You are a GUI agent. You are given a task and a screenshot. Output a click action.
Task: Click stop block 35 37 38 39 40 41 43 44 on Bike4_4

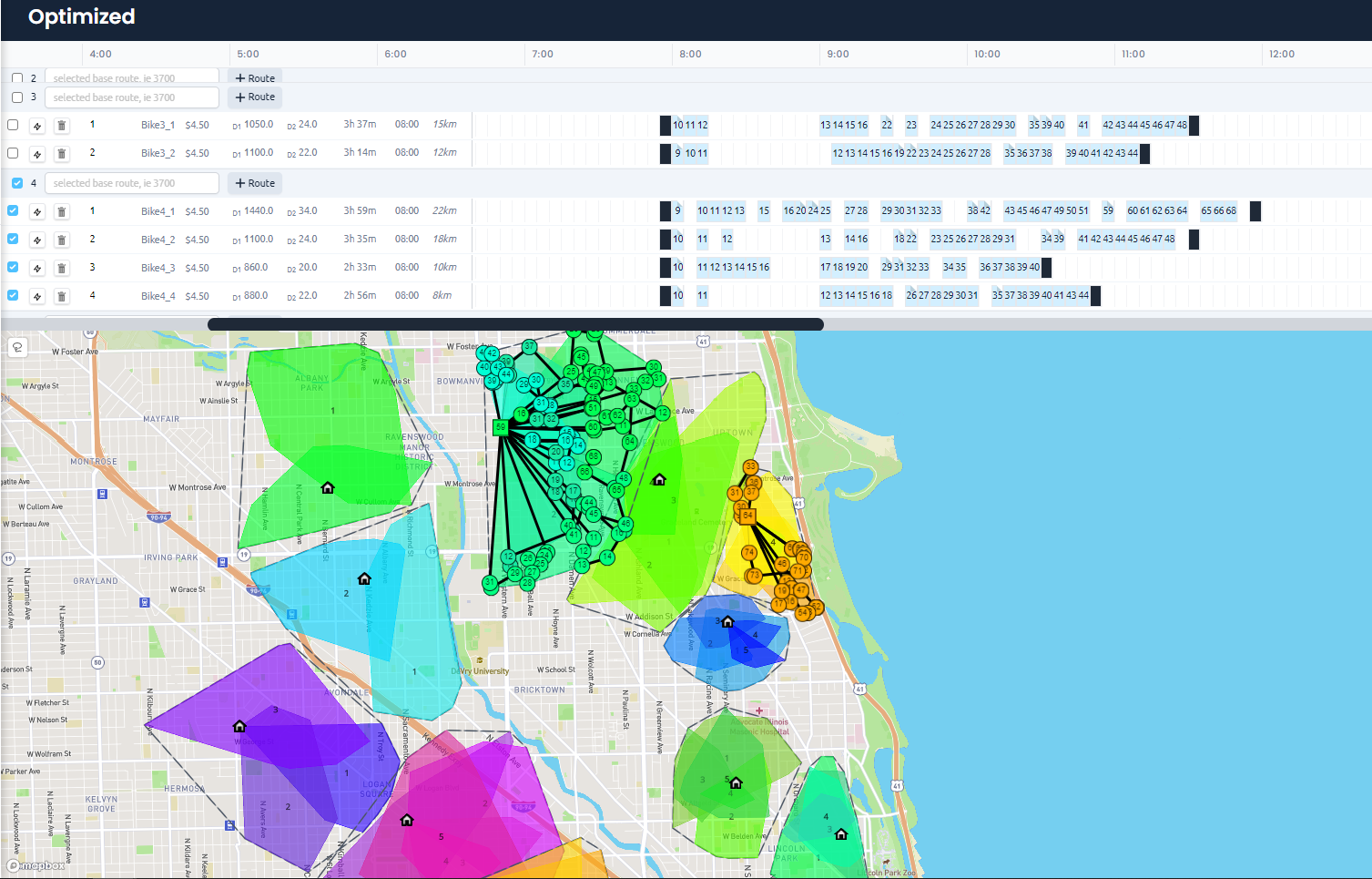coord(1041,296)
